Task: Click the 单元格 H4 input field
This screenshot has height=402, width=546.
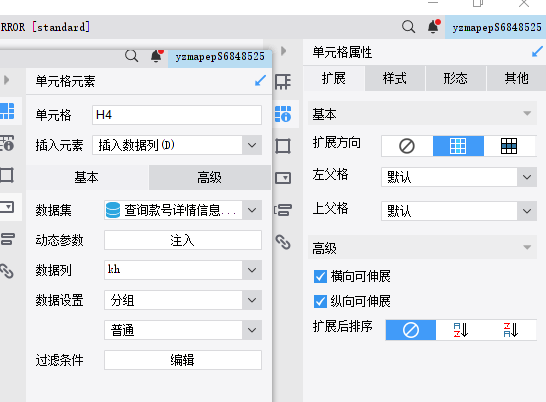Action: pos(177,115)
